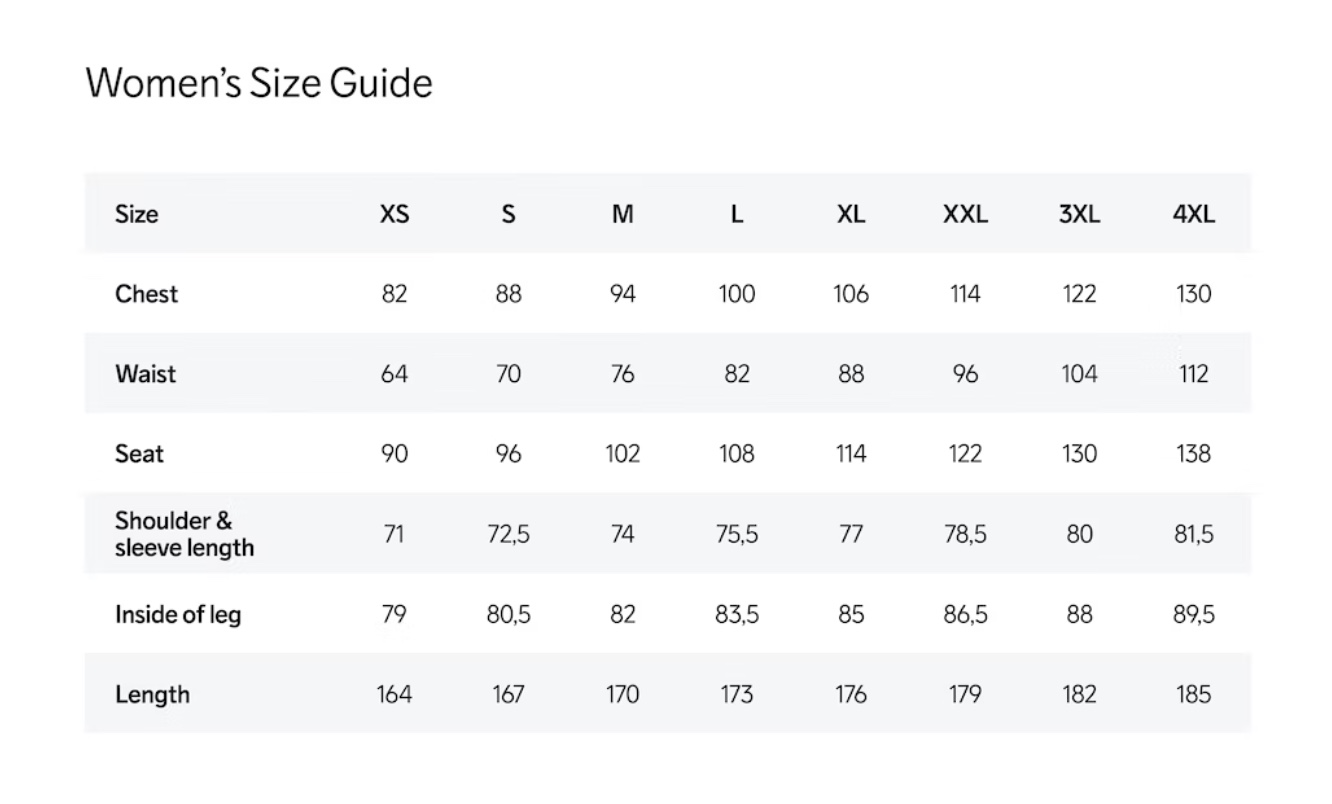Viewport: 1332px width, 804px height.
Task: Select the Waist row label
Action: tap(145, 374)
